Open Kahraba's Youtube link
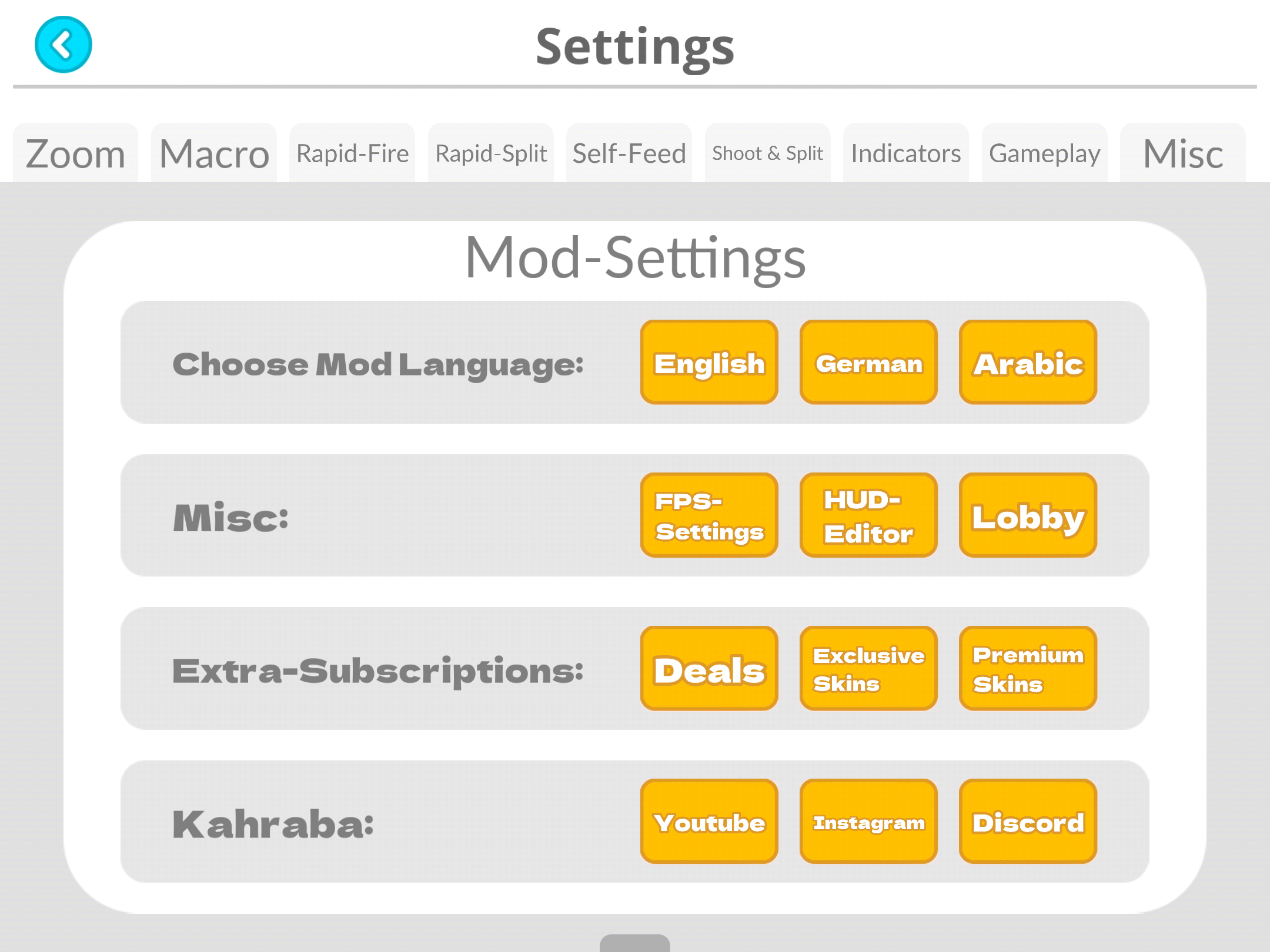The image size is (1270, 952). click(x=709, y=822)
